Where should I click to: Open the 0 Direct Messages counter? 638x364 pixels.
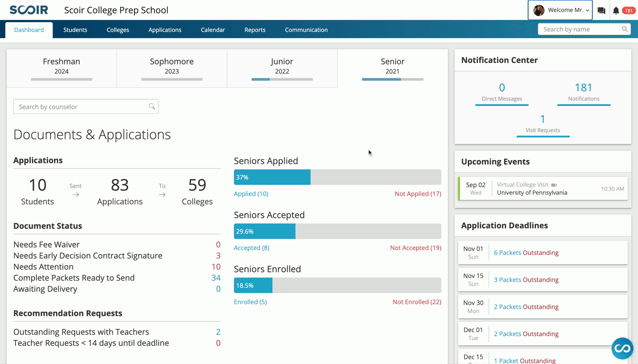pos(502,93)
